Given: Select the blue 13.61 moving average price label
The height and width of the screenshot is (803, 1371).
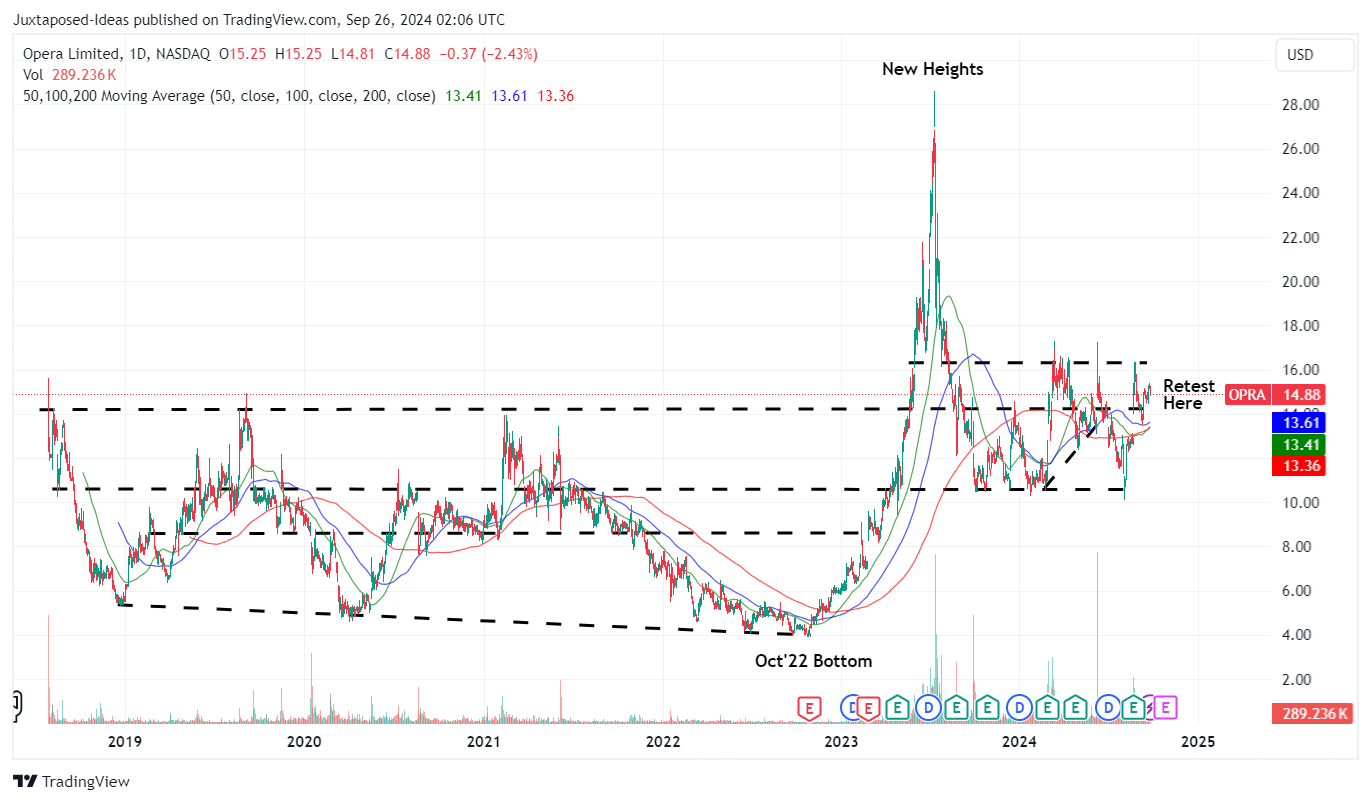Looking at the screenshot, I should (1298, 422).
